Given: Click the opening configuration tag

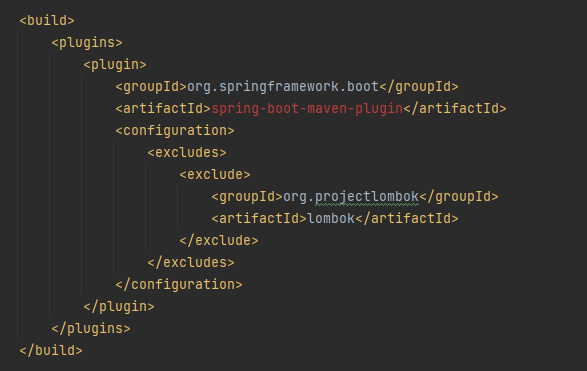Looking at the screenshot, I should pos(175,131).
